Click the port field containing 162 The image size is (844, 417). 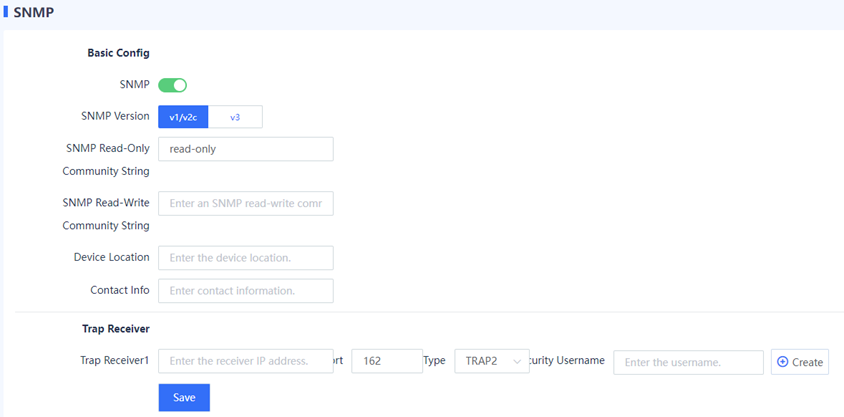(387, 362)
